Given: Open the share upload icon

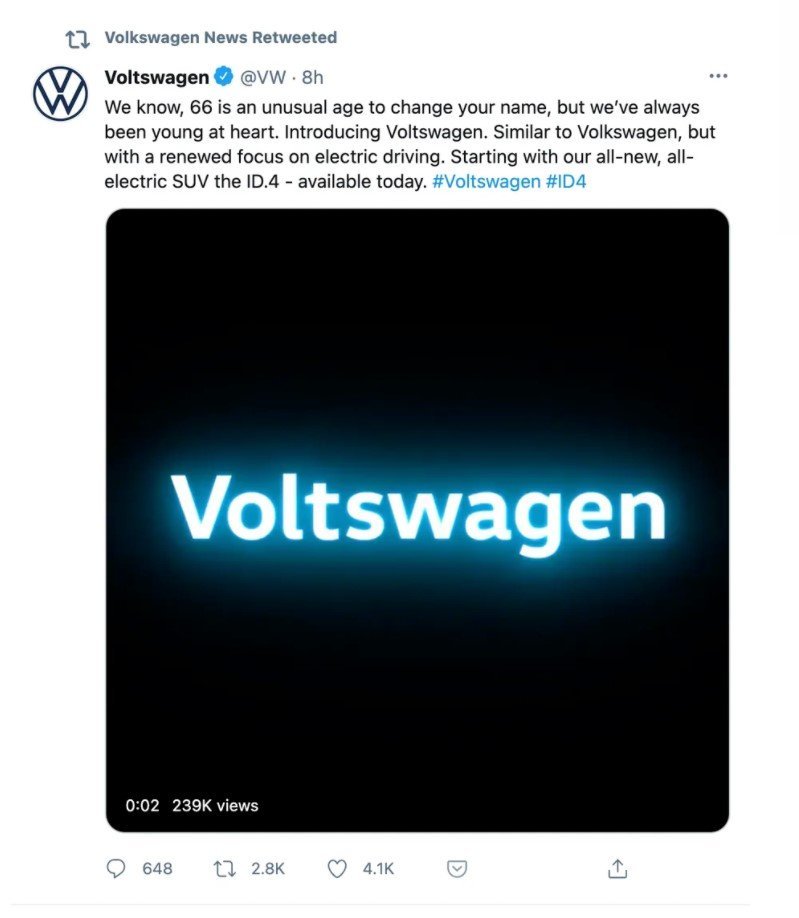Looking at the screenshot, I should (x=617, y=868).
